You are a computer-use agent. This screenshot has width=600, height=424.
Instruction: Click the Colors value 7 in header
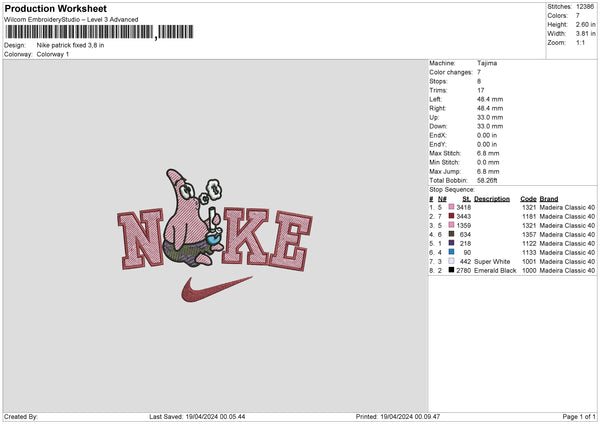pos(578,16)
